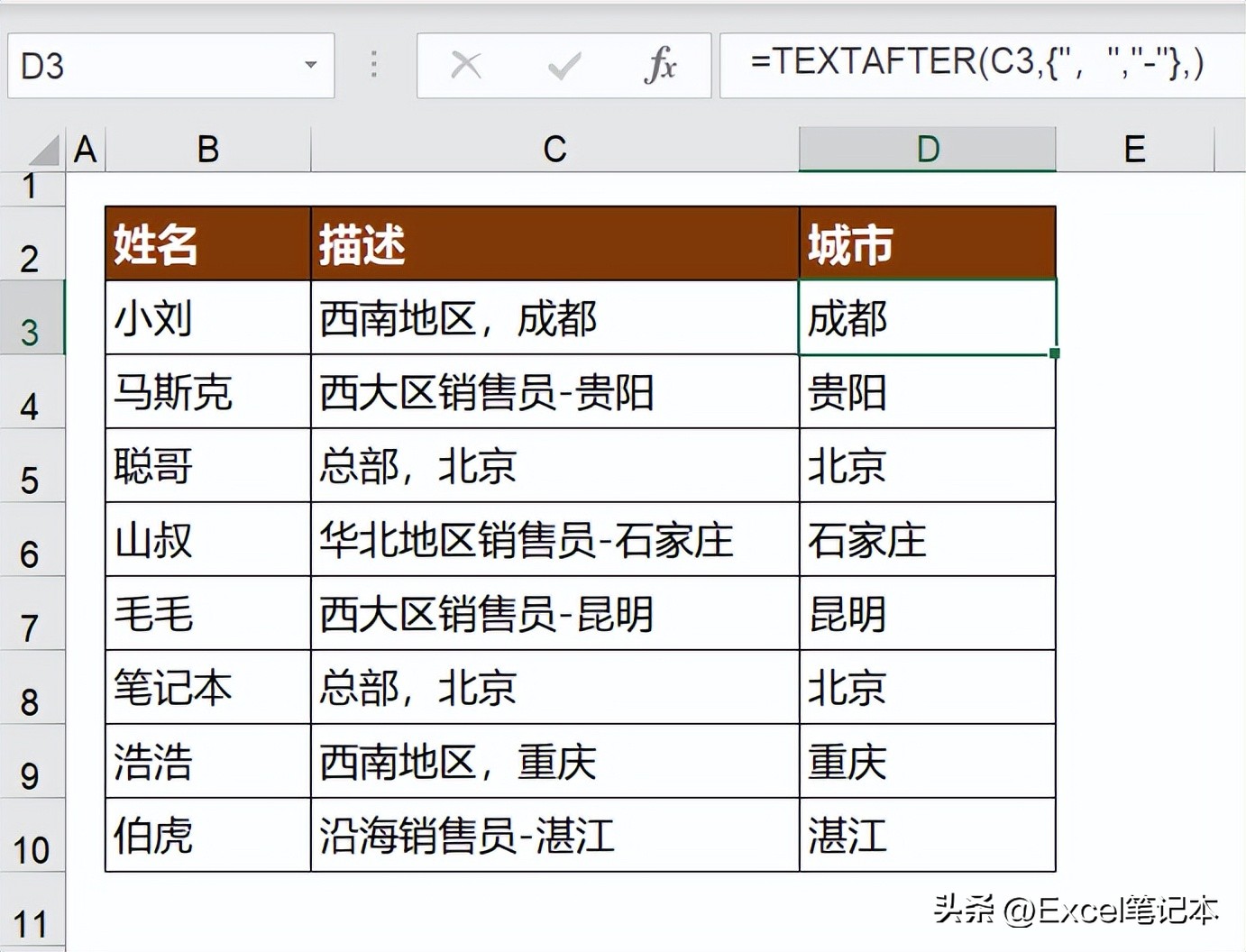This screenshot has height=952, width=1246.
Task: Select row 3 header
Action: point(32,317)
